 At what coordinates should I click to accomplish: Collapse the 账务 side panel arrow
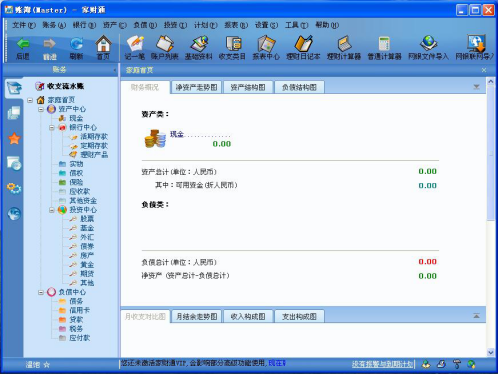[x=114, y=70]
